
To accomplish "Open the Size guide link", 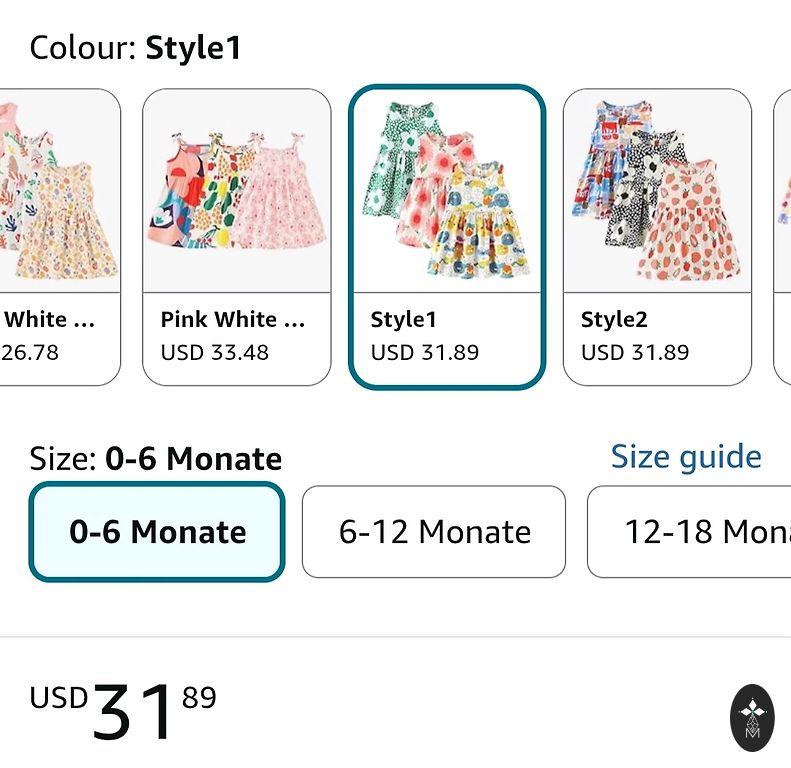I will tap(686, 457).
